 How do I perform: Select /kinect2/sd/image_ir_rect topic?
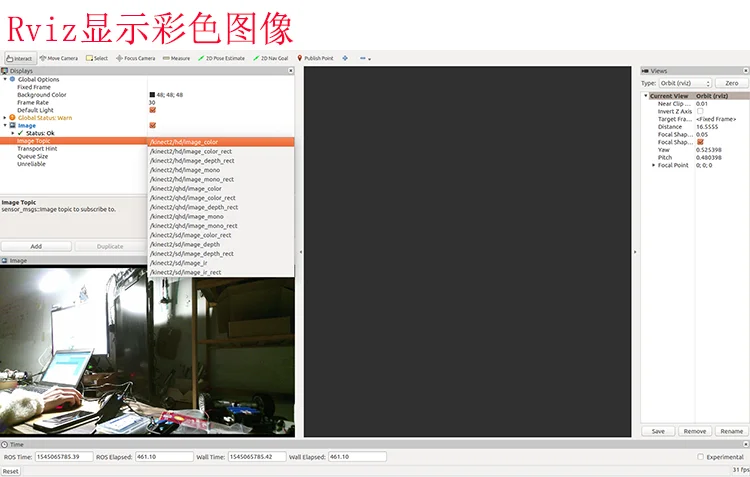coord(221,272)
